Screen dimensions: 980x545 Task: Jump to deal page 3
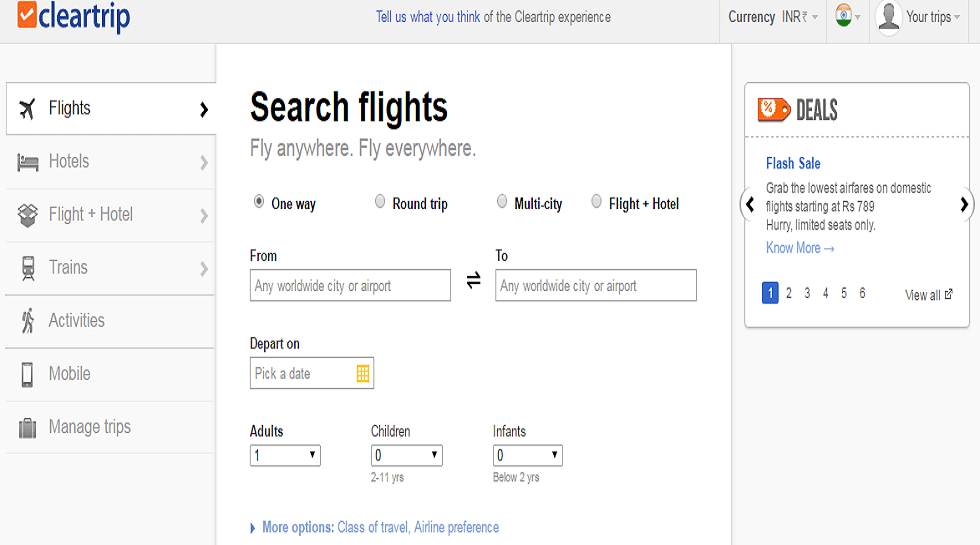pos(807,293)
